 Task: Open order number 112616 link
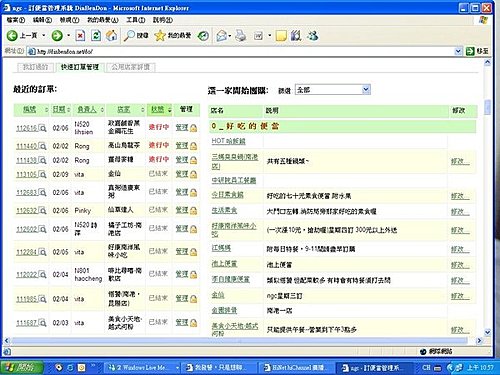coord(27,128)
